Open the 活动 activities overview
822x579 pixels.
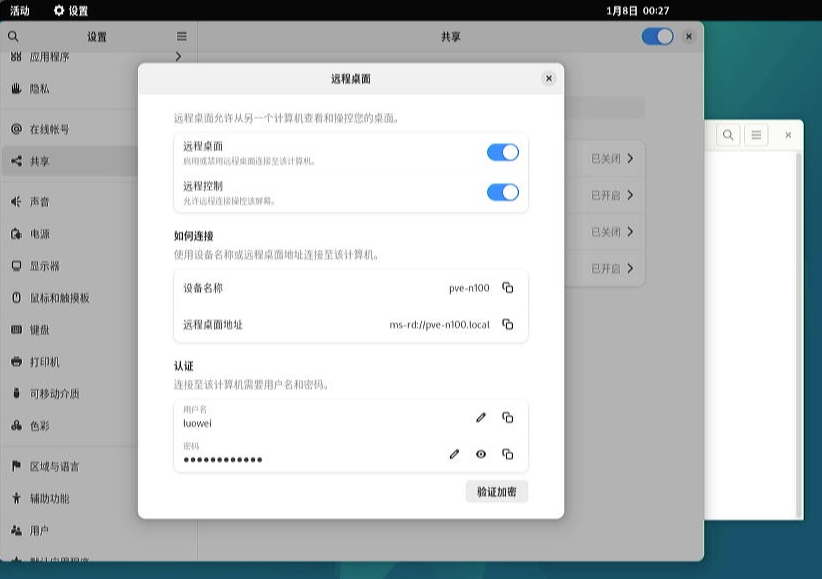[x=20, y=11]
